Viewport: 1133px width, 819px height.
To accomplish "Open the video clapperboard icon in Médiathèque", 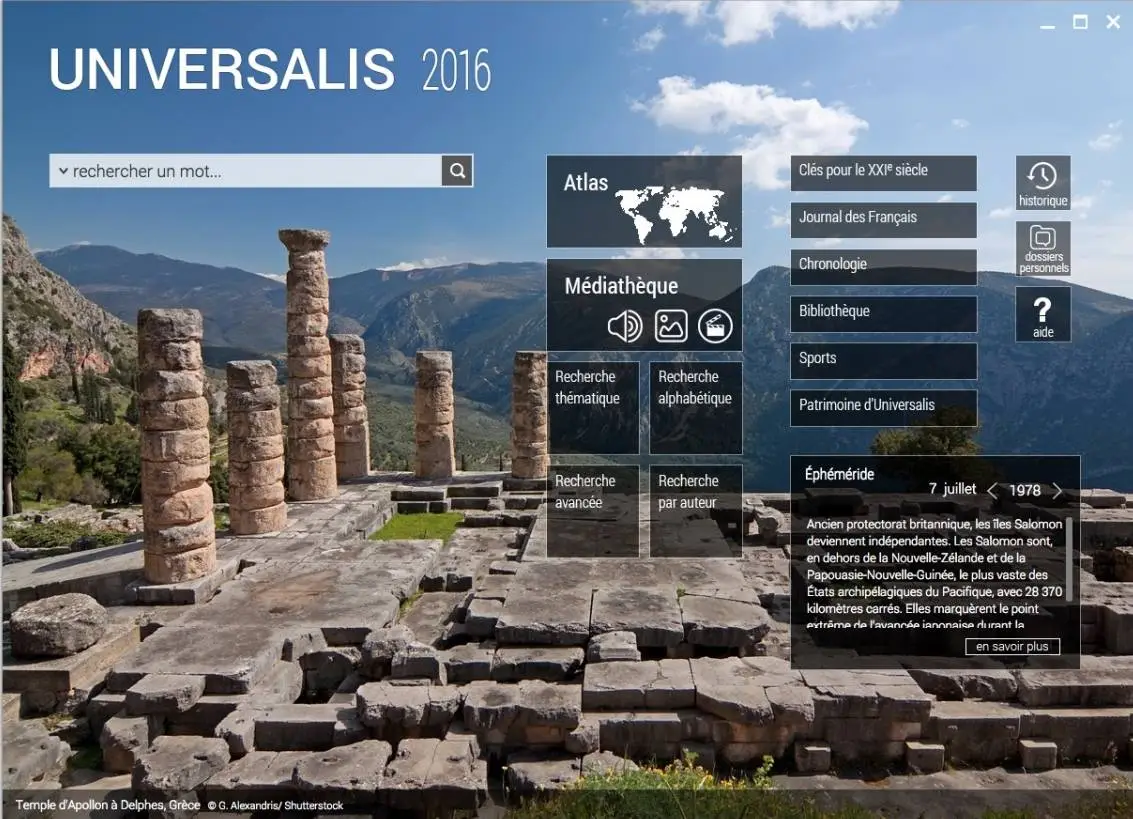I will (x=715, y=326).
